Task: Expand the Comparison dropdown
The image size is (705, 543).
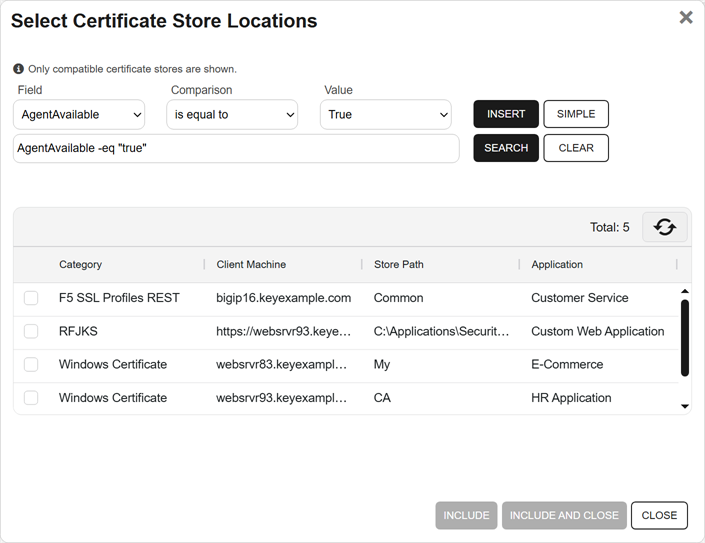Action: (232, 115)
